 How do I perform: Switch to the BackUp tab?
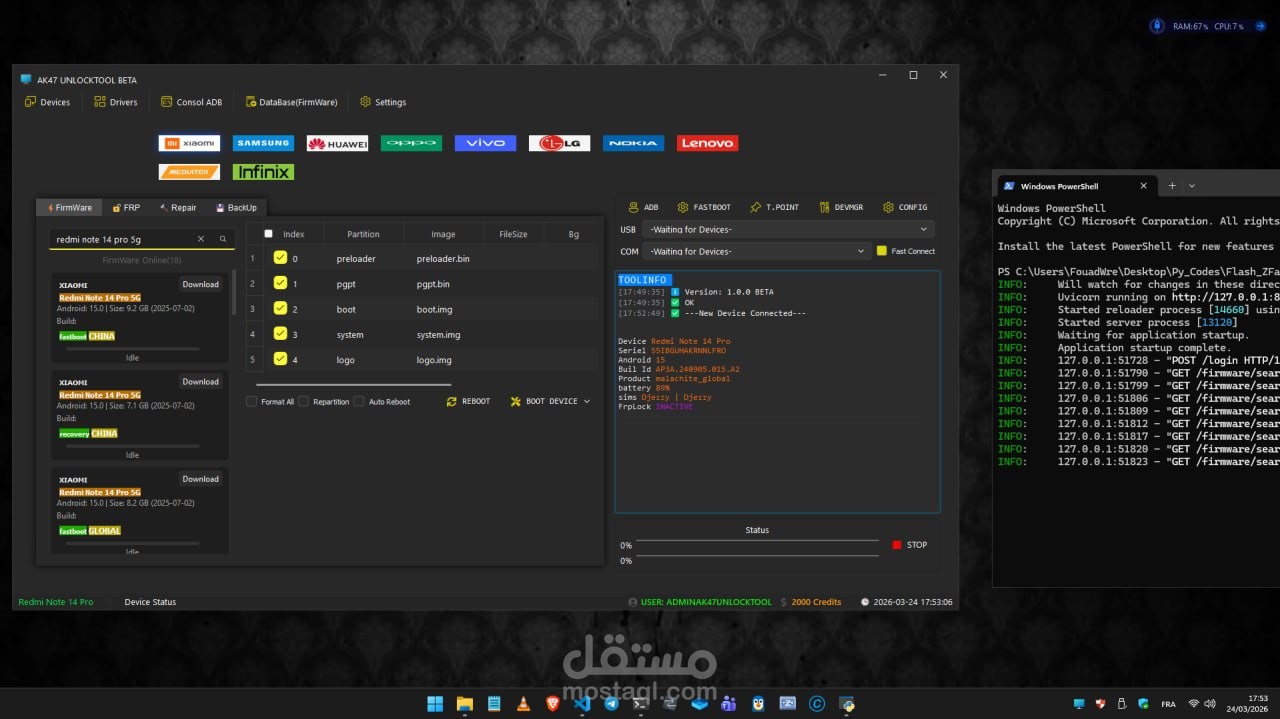pos(236,208)
